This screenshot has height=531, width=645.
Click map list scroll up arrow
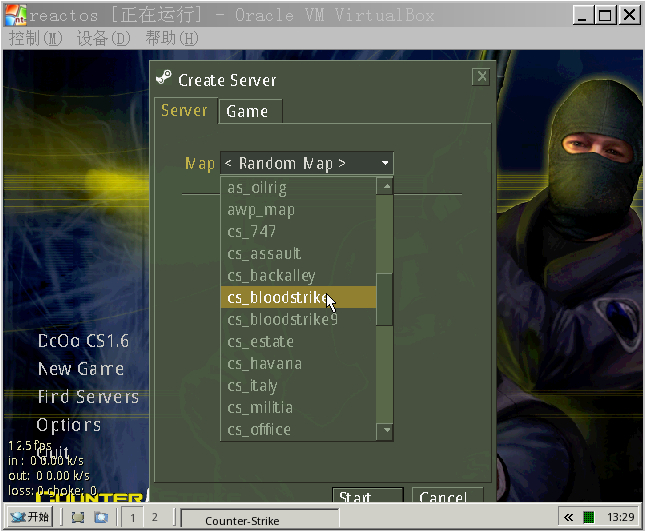385,186
